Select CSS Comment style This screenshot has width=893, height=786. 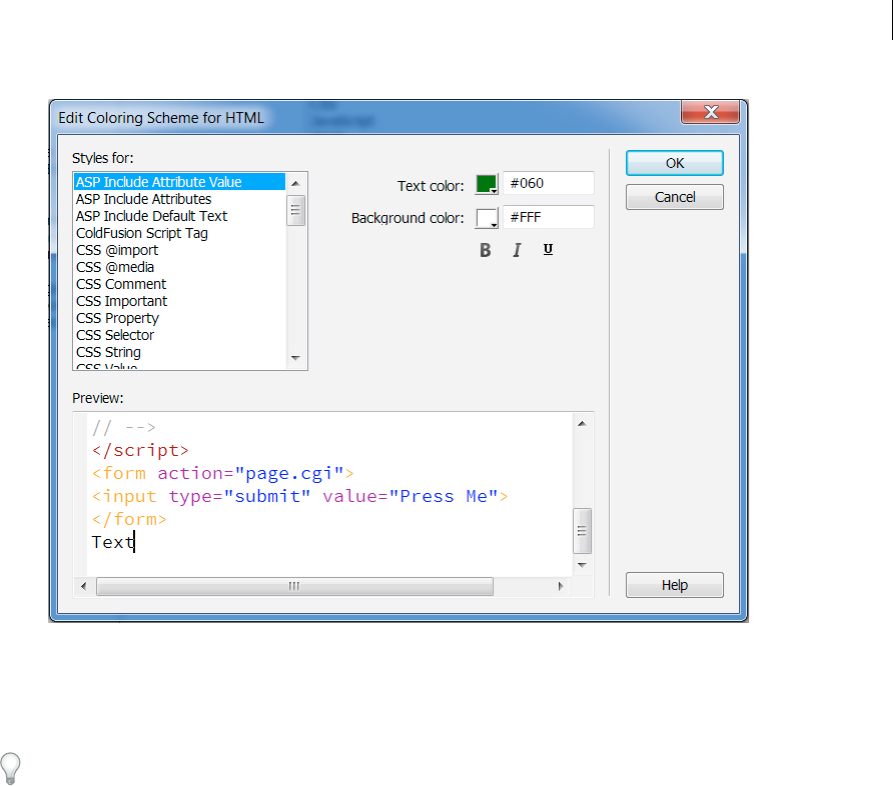pyautogui.click(x=179, y=284)
